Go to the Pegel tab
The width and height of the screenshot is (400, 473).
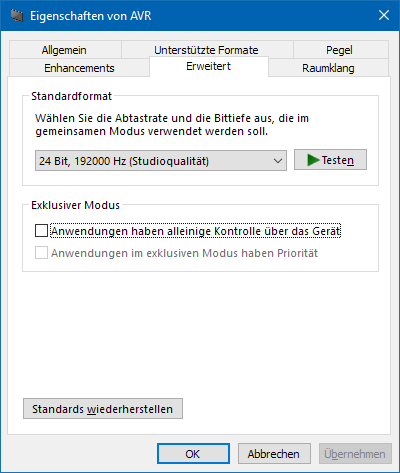coord(341,50)
